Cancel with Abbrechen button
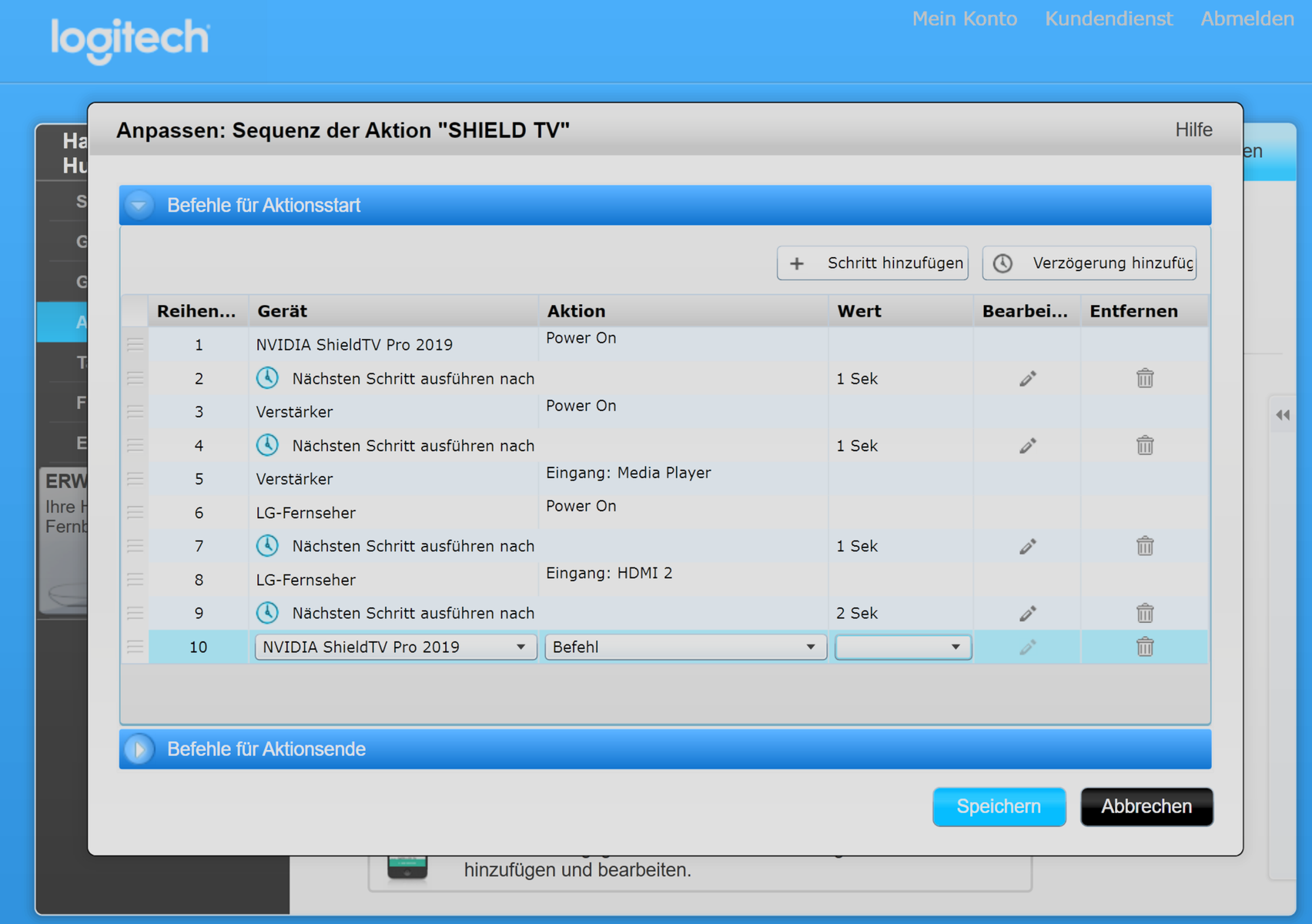The image size is (1312, 924). click(1146, 807)
